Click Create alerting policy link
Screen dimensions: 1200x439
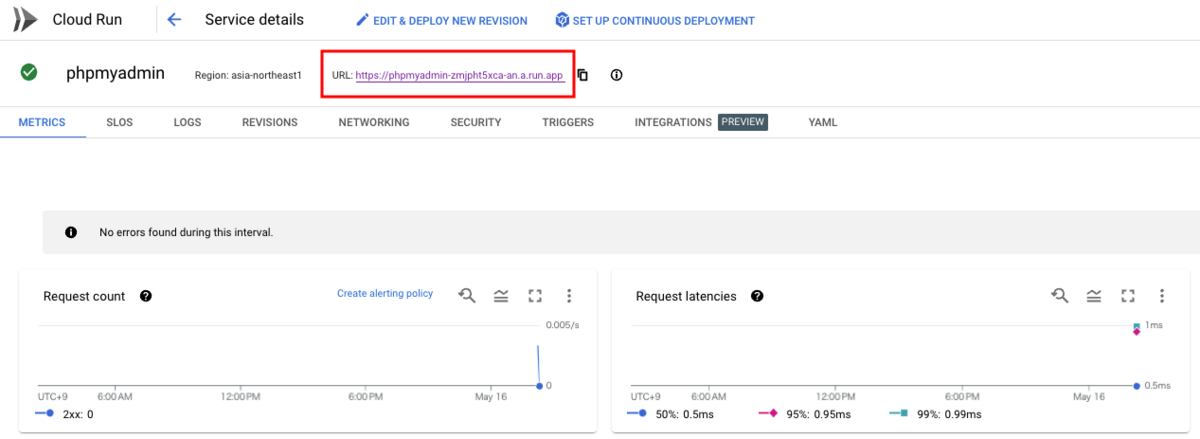tap(385, 293)
